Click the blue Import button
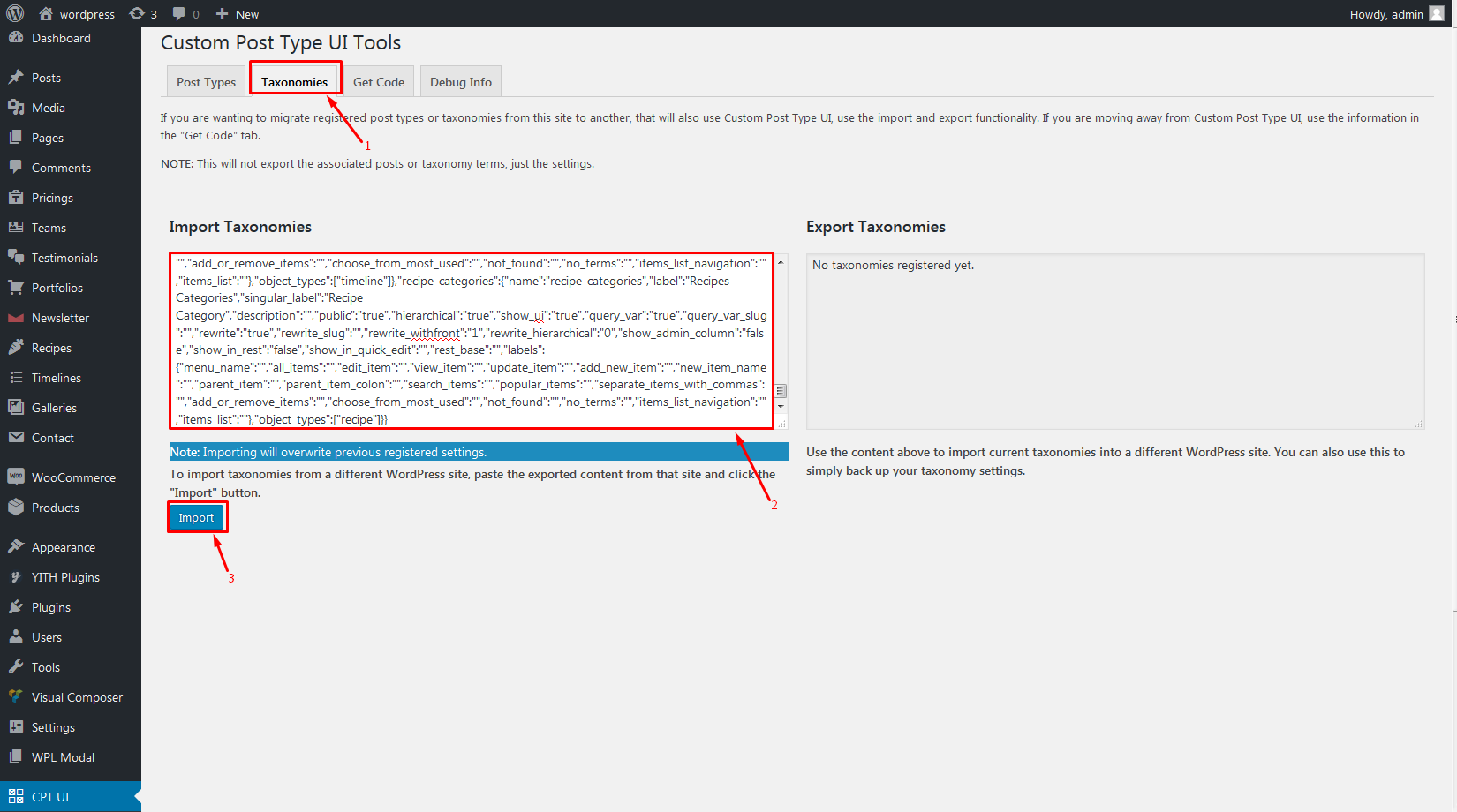The width and height of the screenshot is (1457, 812). [x=196, y=518]
